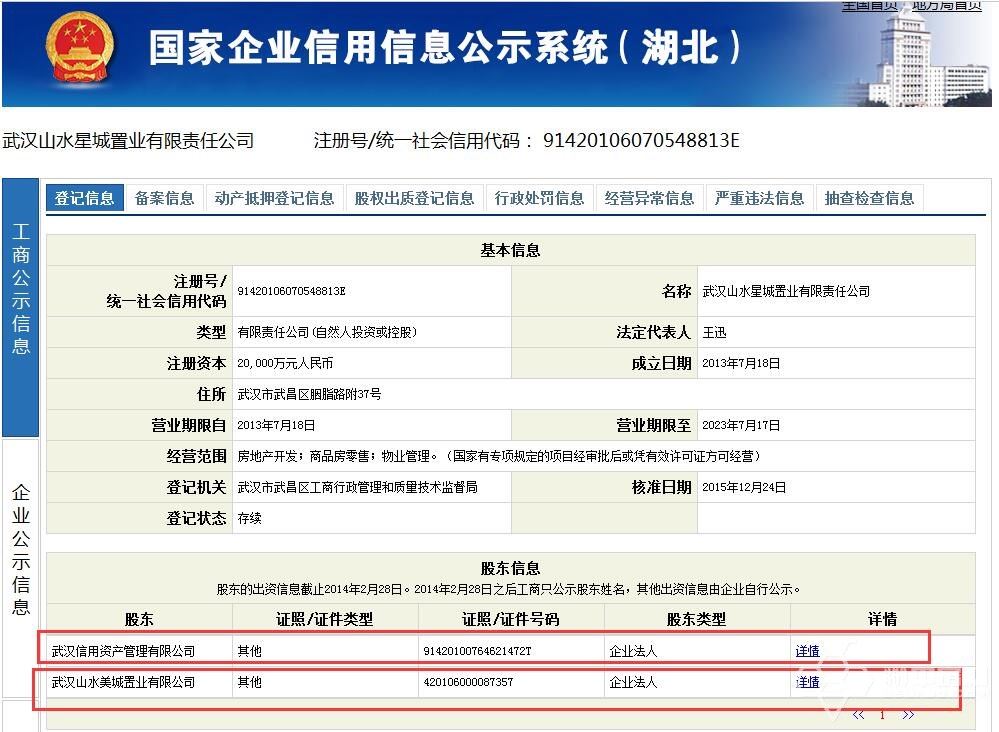Screen dimensions: 999x732
Task: View the 行政处罚信息 tab
Action: click(539, 197)
